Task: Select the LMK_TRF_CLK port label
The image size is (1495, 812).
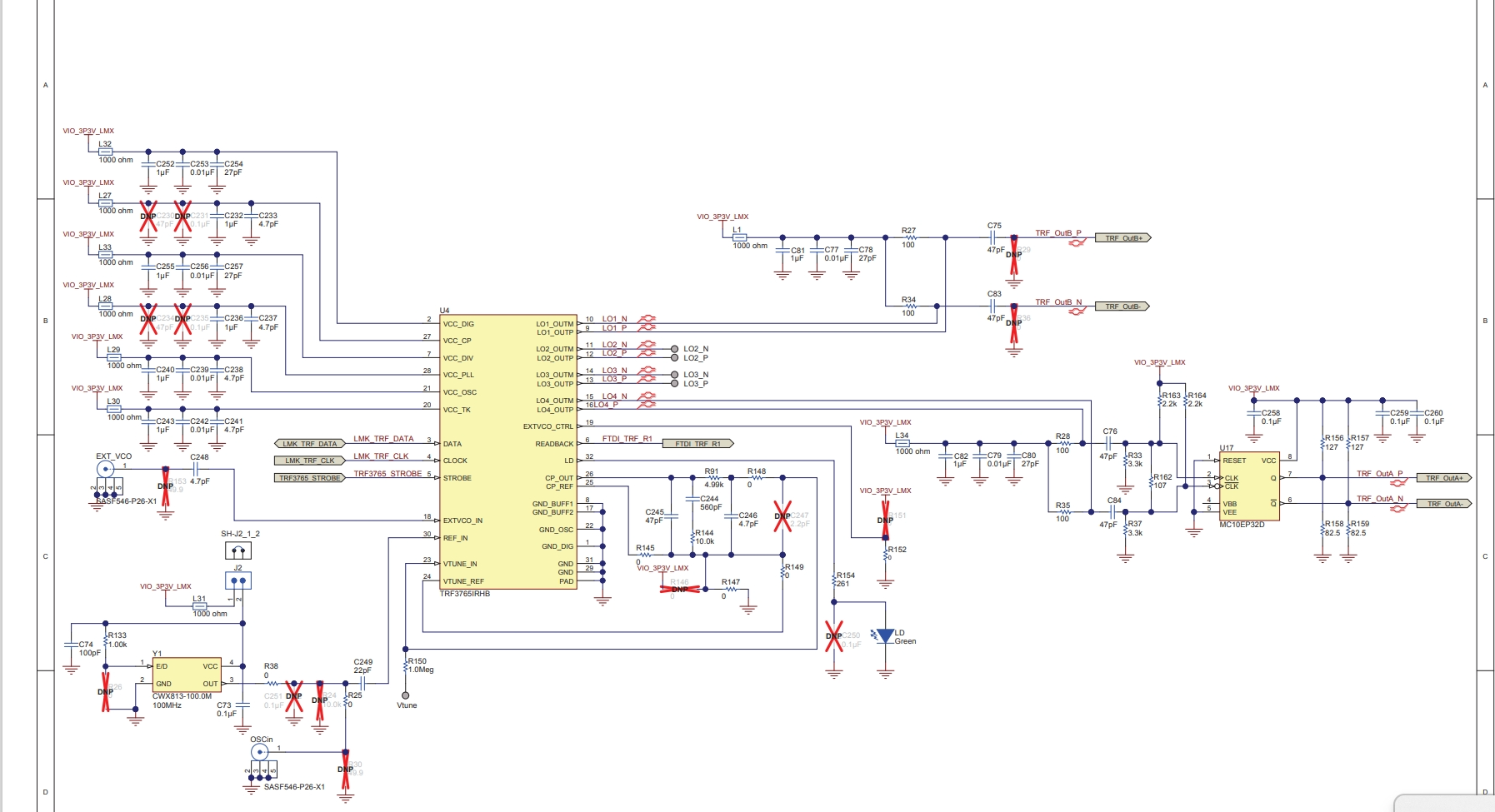Action: pos(309,461)
